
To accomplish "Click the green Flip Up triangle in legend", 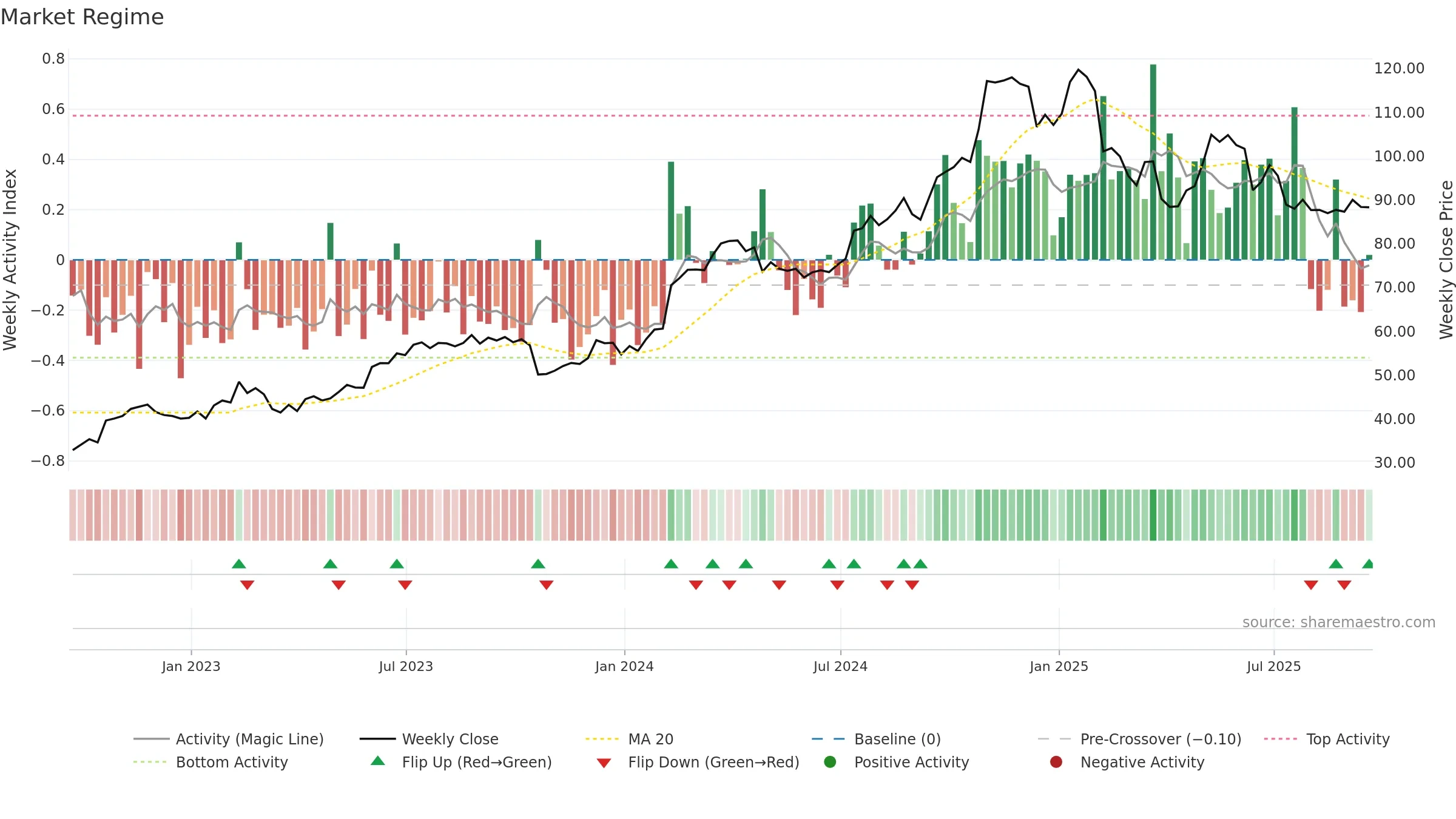I will (x=378, y=761).
